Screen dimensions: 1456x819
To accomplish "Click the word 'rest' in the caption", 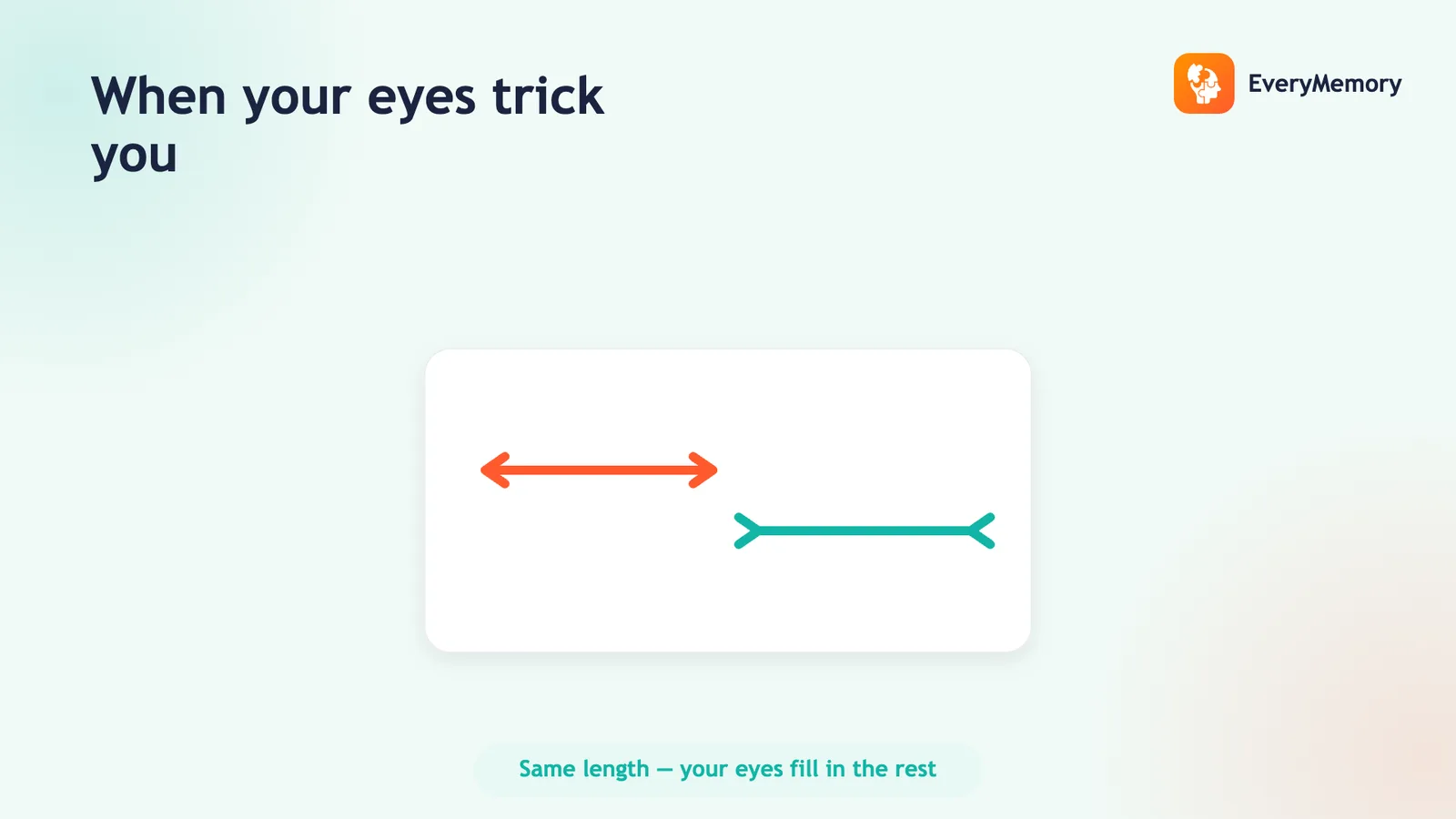I will (915, 769).
